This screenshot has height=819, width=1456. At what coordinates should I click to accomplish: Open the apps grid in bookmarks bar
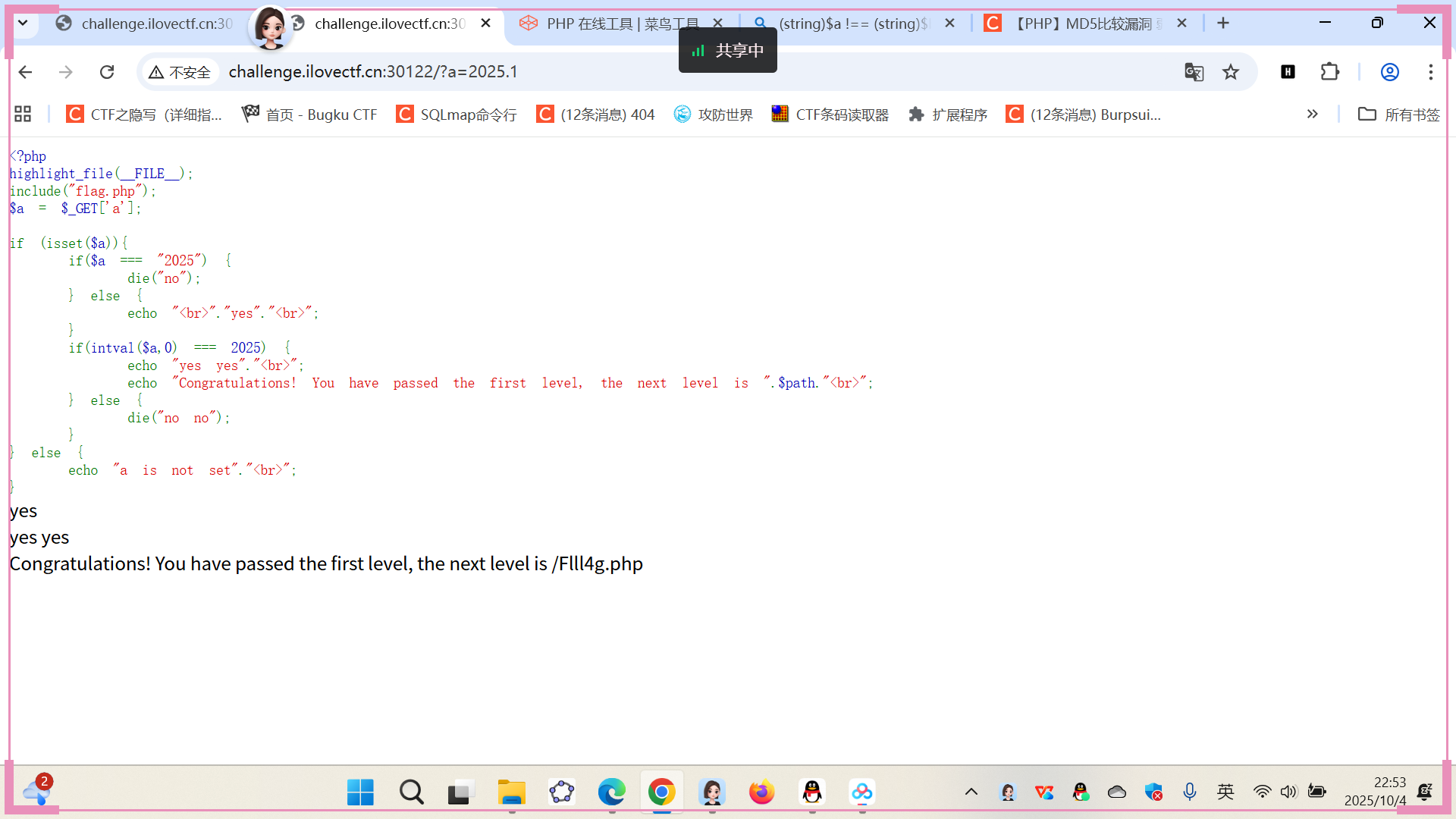tap(23, 115)
